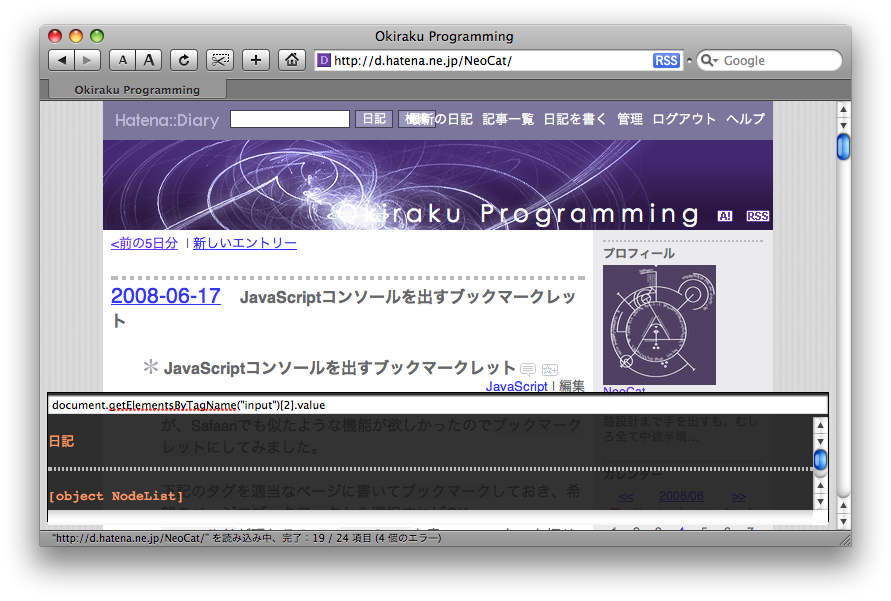Add a bookmark with the plus icon
Viewport: 891px width, 601px height.
click(255, 60)
